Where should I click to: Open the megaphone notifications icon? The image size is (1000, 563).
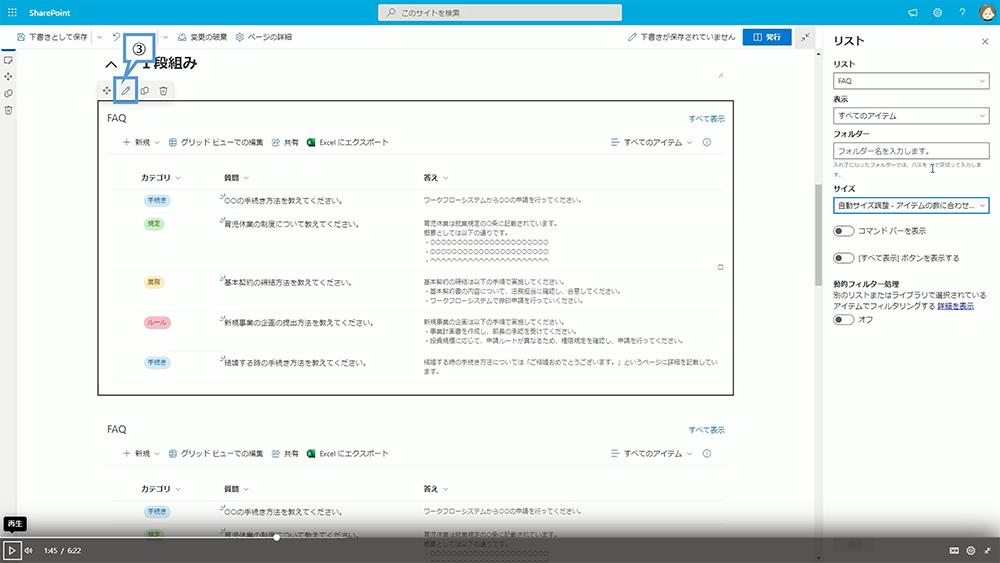coord(913,12)
